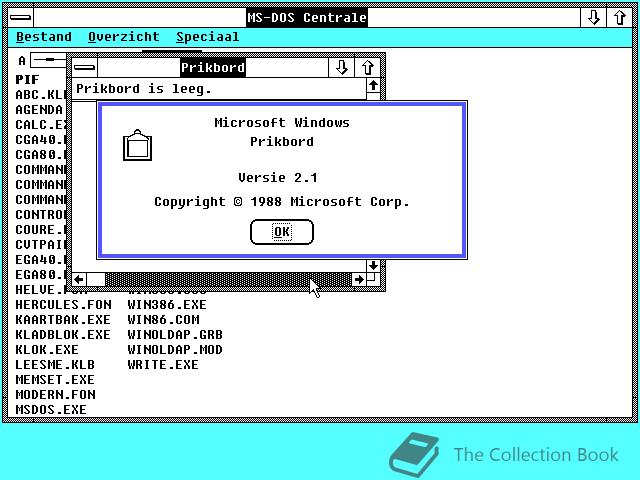Click OK in the Prikbord about dialog
Image resolution: width=640 pixels, height=480 pixels.
pyautogui.click(x=282, y=232)
